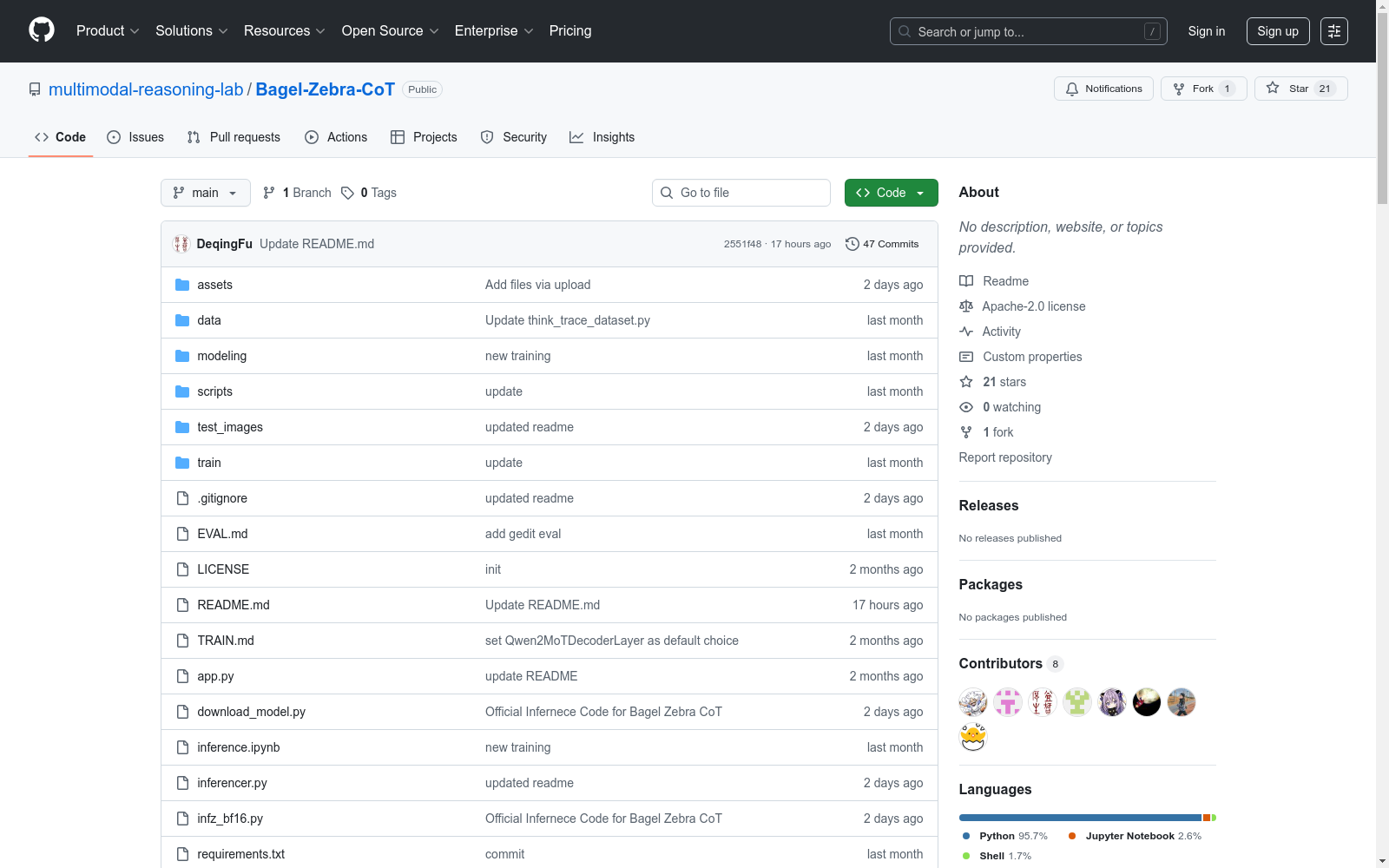This screenshot has height=868, width=1389.
Task: Select the Code tab
Action: pyautogui.click(x=61, y=137)
